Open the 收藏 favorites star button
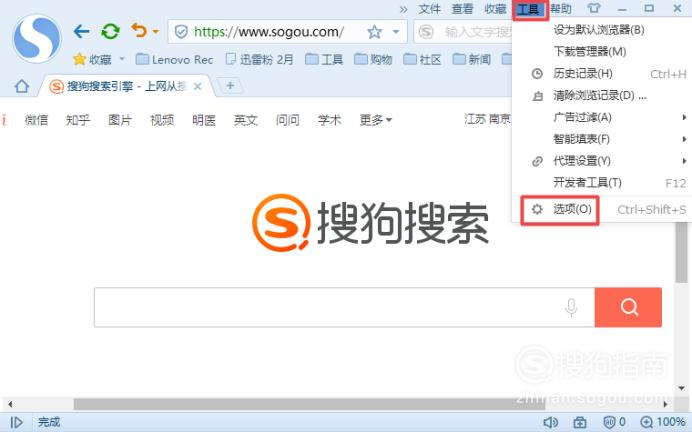692x432 pixels. coord(92,59)
